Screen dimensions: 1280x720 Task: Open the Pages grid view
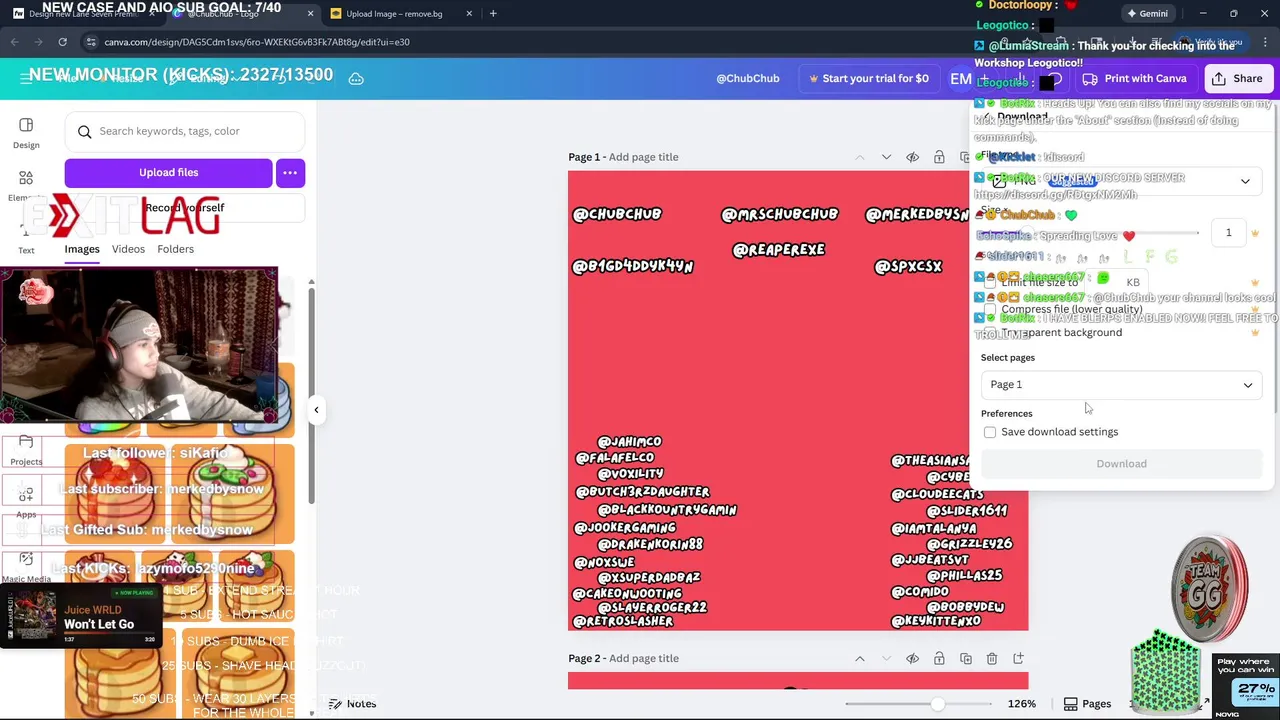tap(1088, 704)
